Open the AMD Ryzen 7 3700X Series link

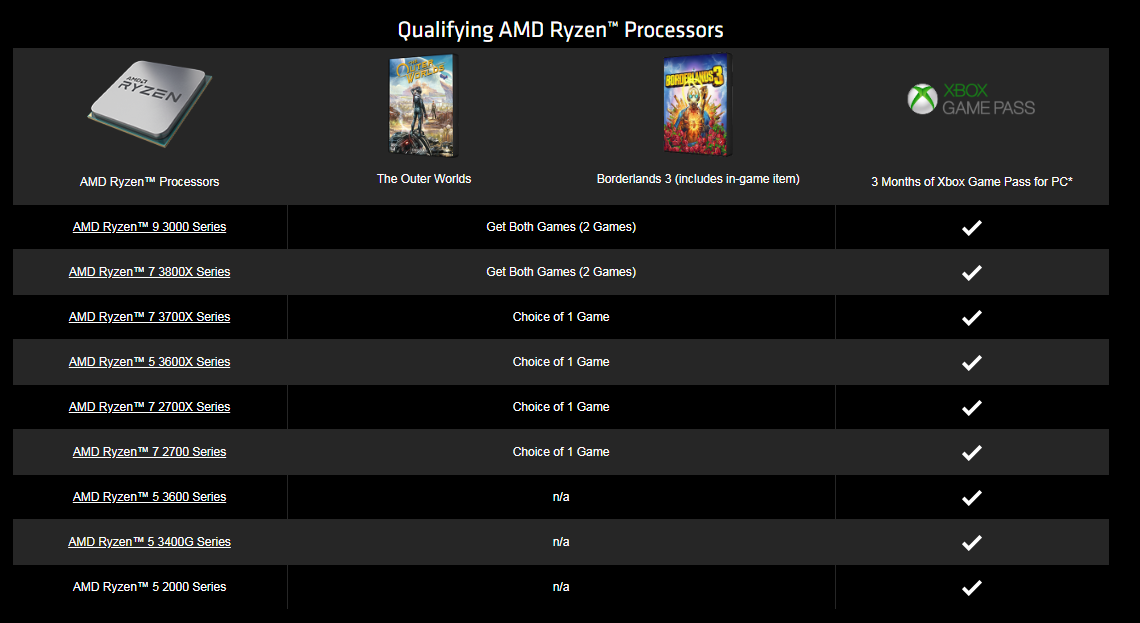[x=149, y=317]
